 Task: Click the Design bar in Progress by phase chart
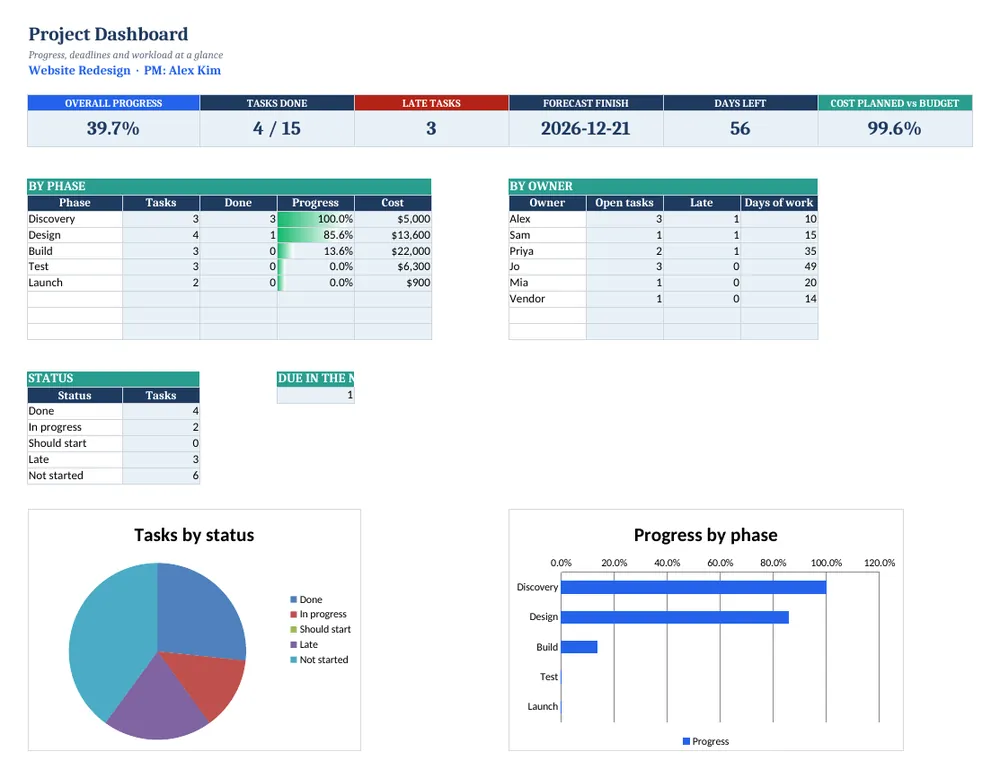(675, 617)
